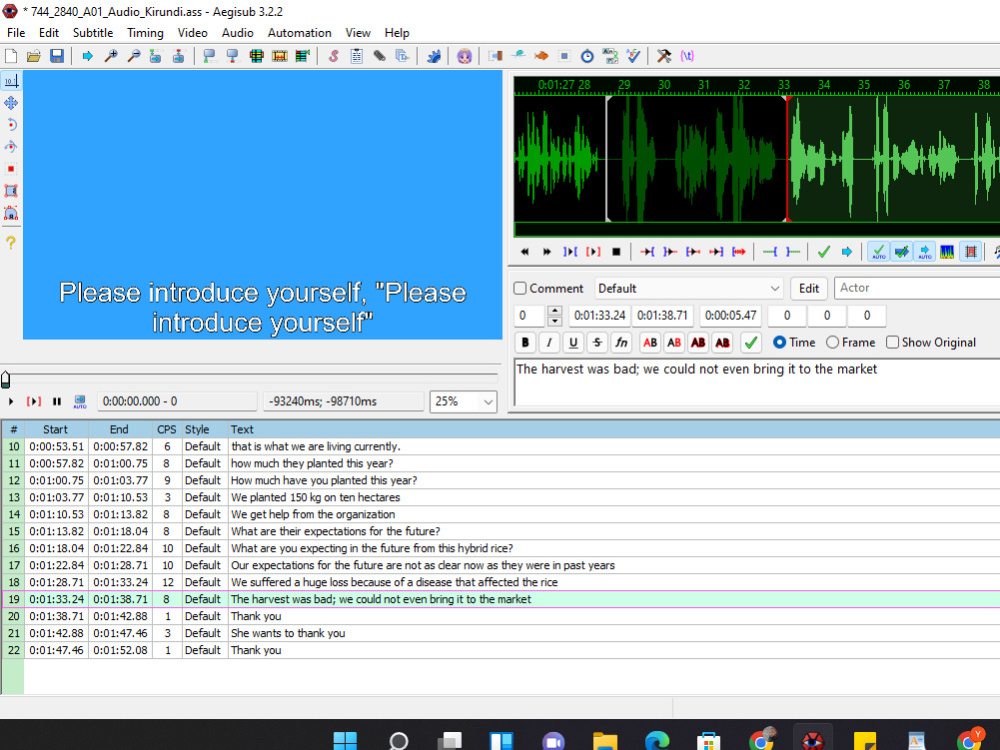This screenshot has height=750, width=1000.
Task: Select the row 'She wants to thank you'
Action: 500,633
